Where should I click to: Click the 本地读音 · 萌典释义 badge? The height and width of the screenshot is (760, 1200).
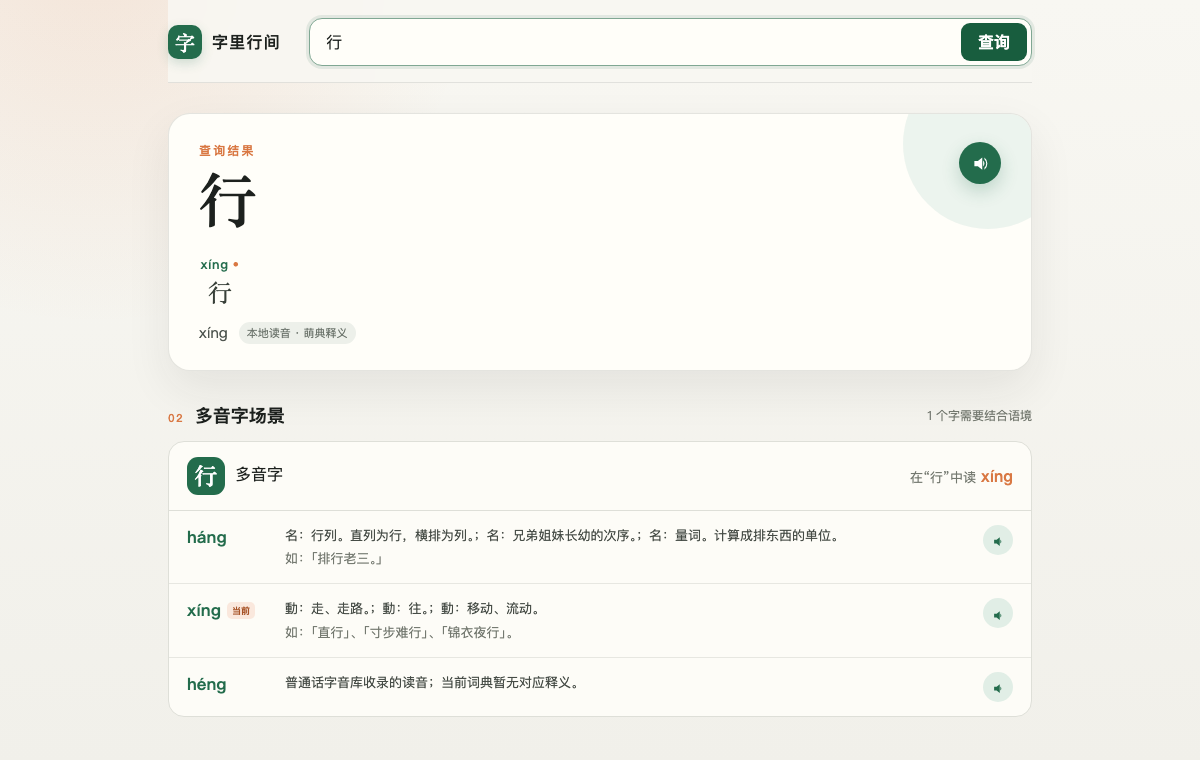coord(297,333)
